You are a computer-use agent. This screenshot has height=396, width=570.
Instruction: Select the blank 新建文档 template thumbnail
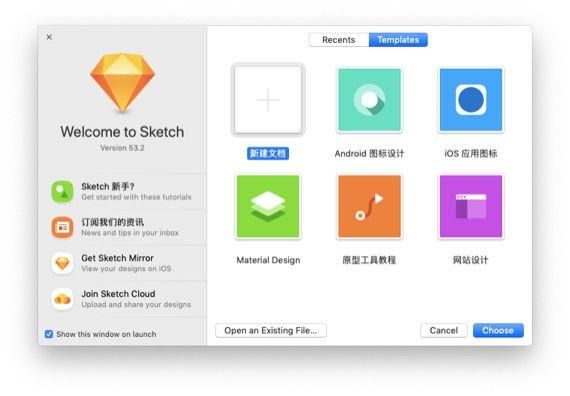268,99
